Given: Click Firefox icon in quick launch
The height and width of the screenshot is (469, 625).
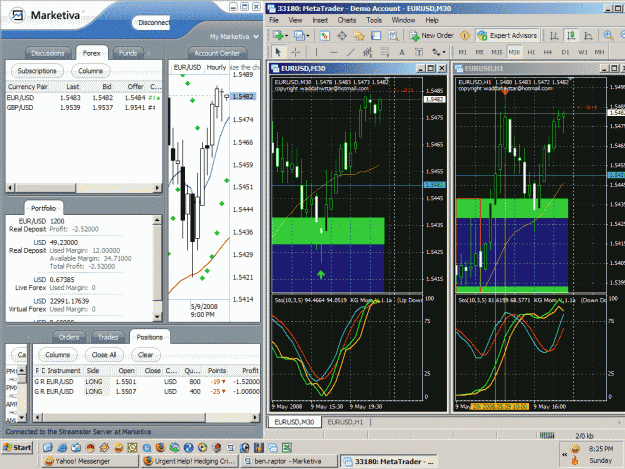Looking at the screenshot, I should [161, 447].
